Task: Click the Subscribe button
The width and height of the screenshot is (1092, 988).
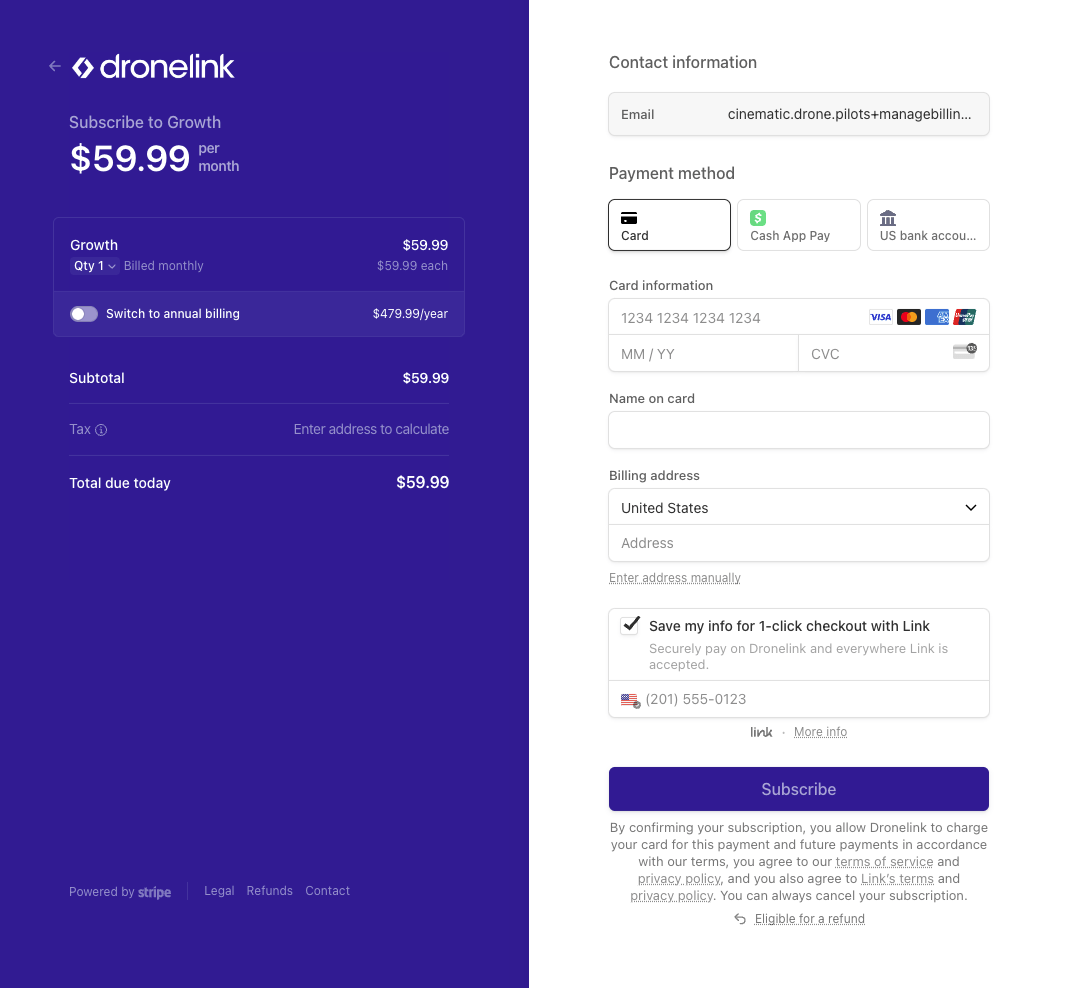Action: pyautogui.click(x=798, y=789)
